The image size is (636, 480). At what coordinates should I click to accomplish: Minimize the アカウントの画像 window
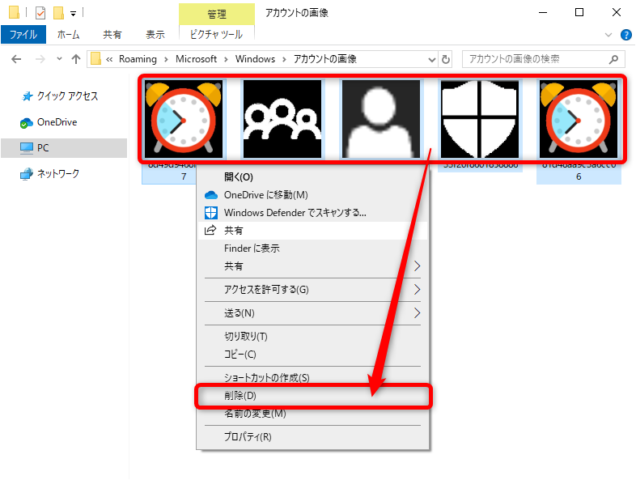pyautogui.click(x=543, y=13)
